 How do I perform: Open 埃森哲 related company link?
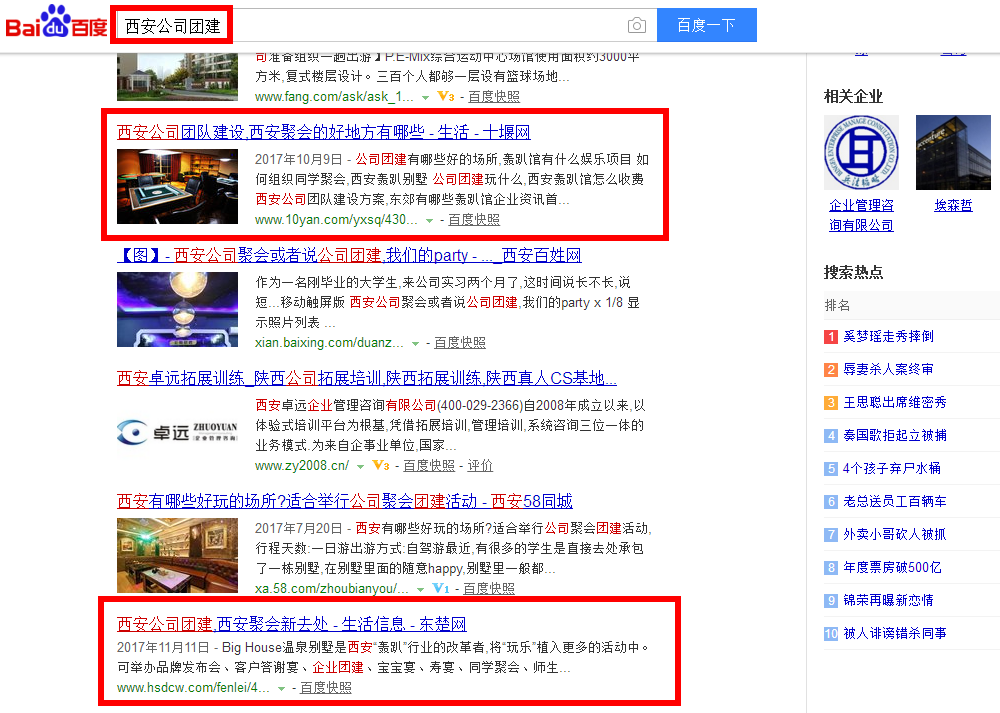click(953, 205)
